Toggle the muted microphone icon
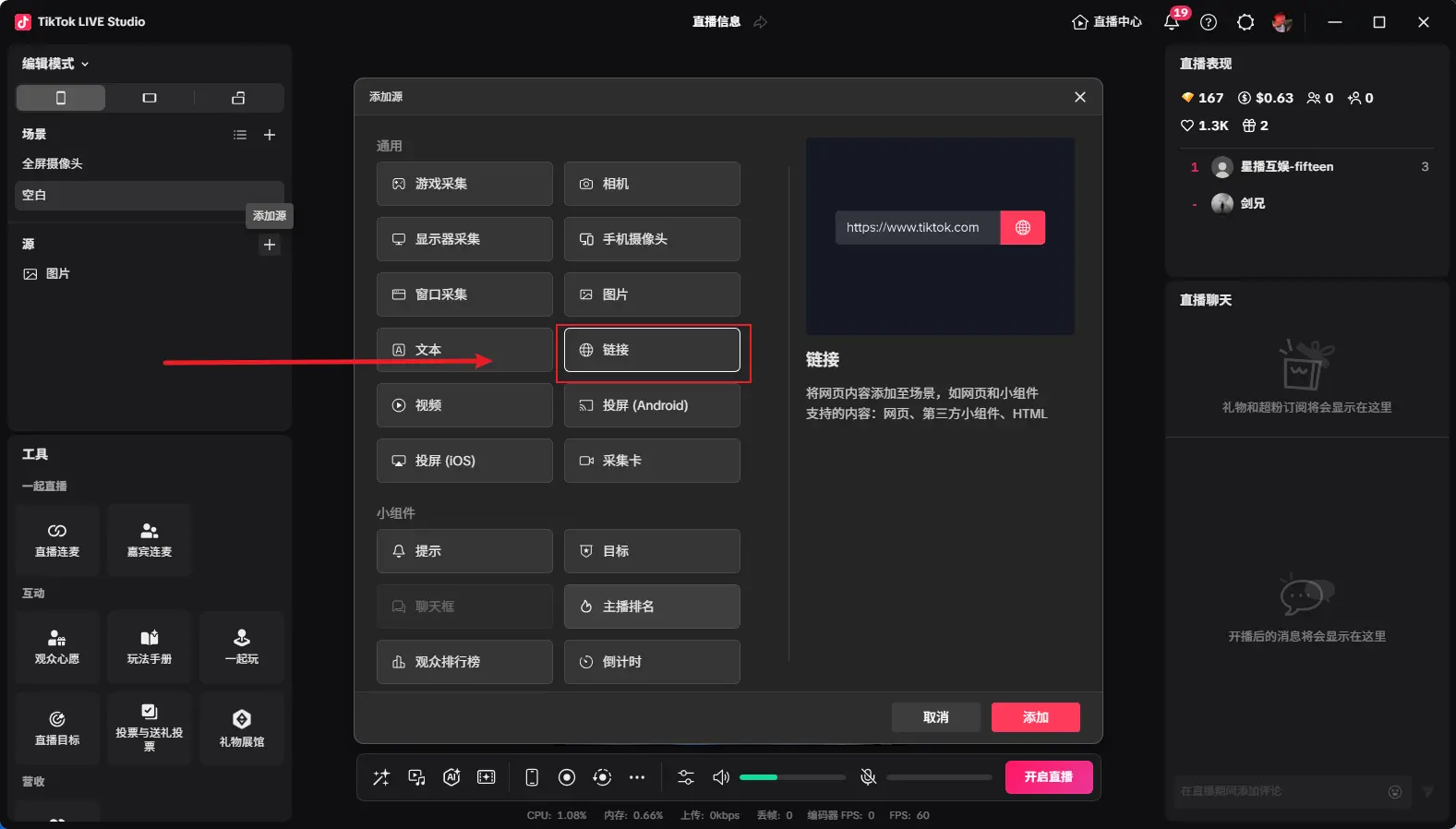 868,777
